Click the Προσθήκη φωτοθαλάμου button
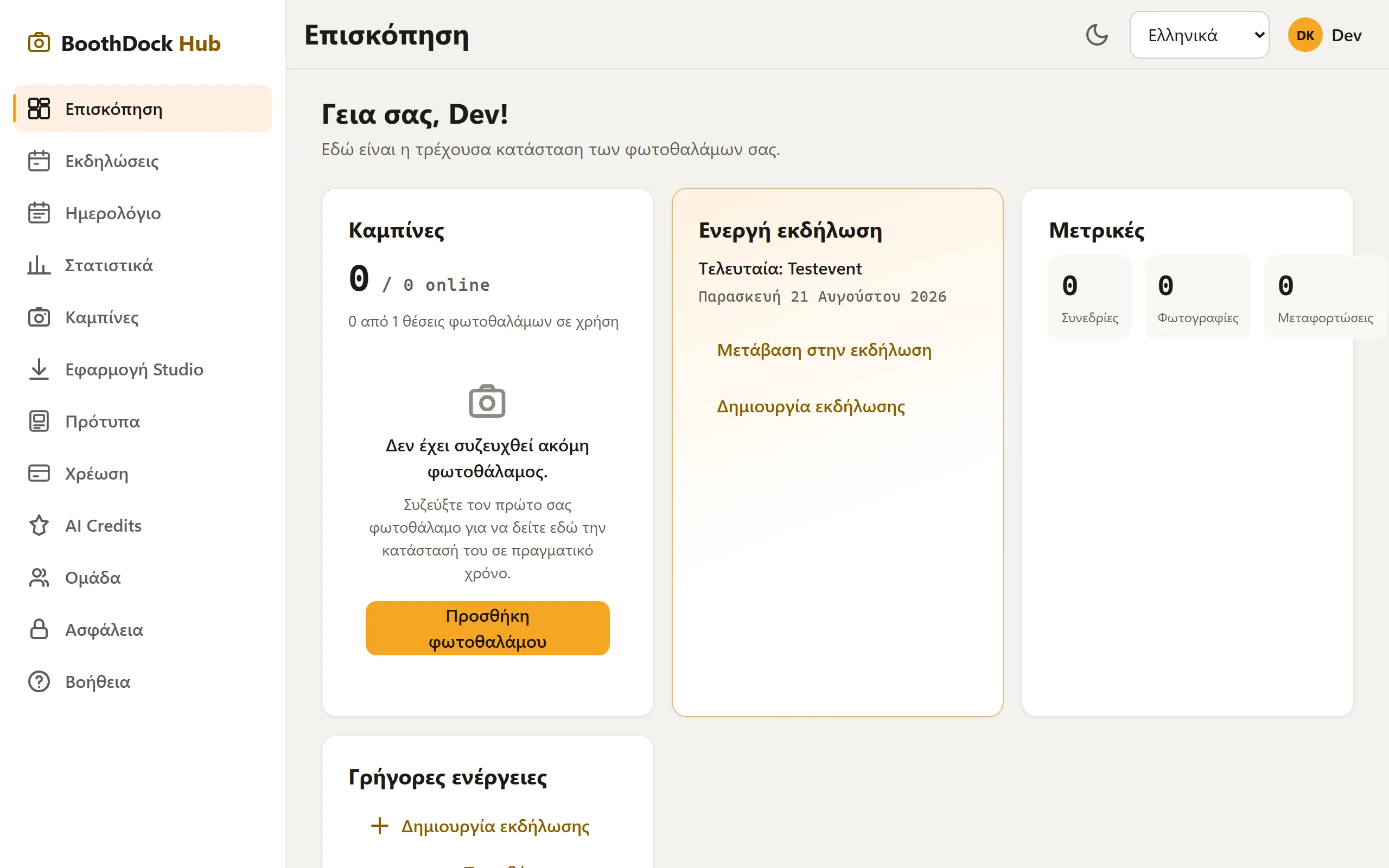 tap(487, 628)
